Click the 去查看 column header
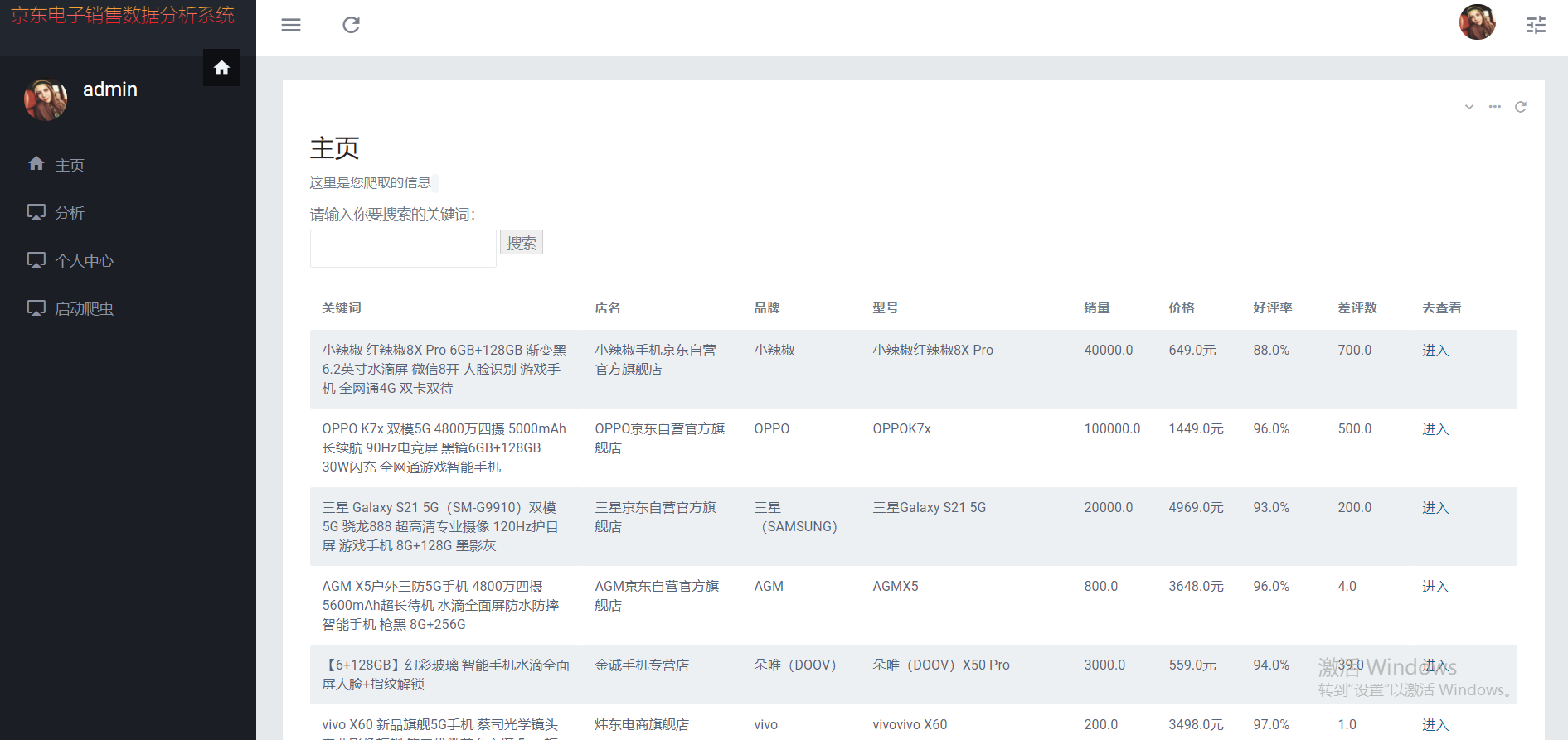The width and height of the screenshot is (1568, 740). point(1442,308)
